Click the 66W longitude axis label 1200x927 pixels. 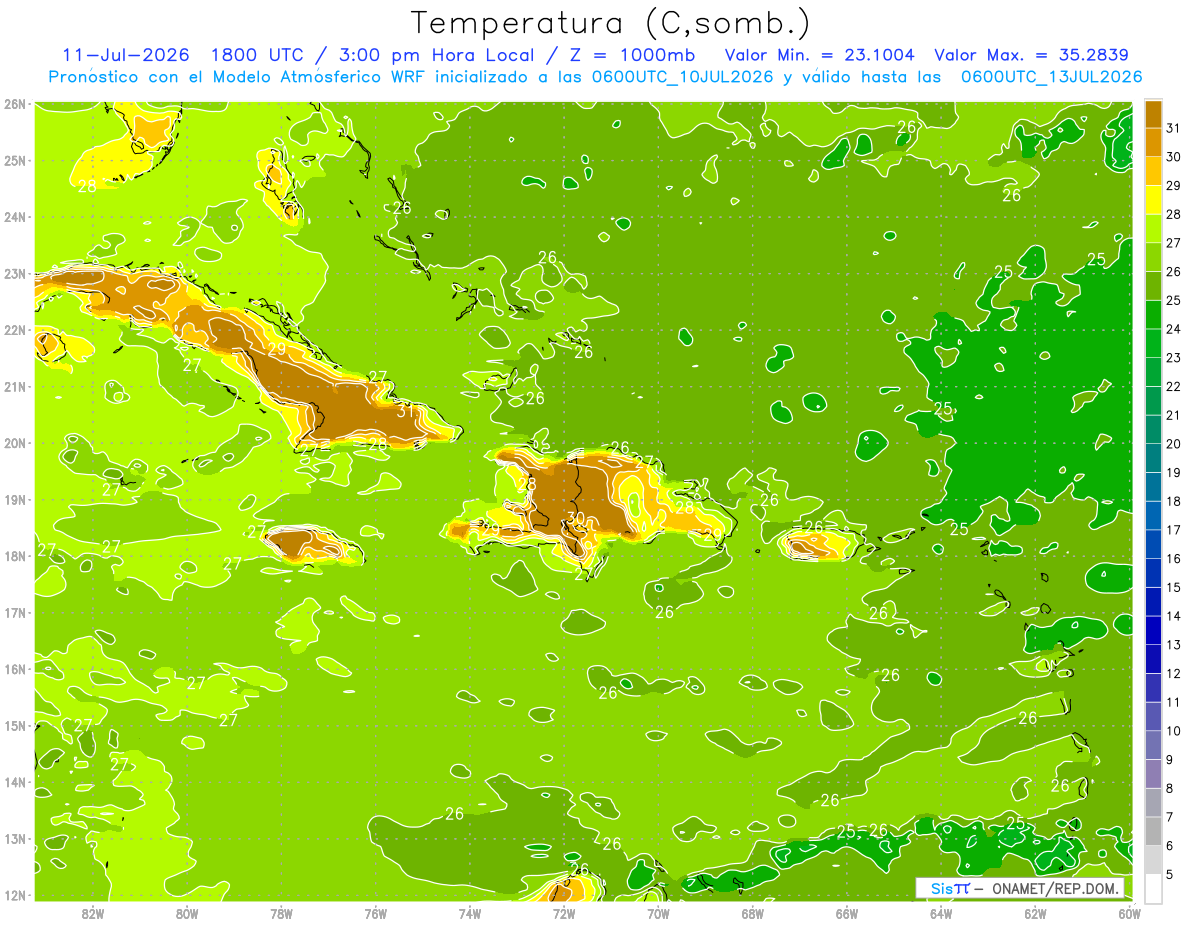point(847,913)
